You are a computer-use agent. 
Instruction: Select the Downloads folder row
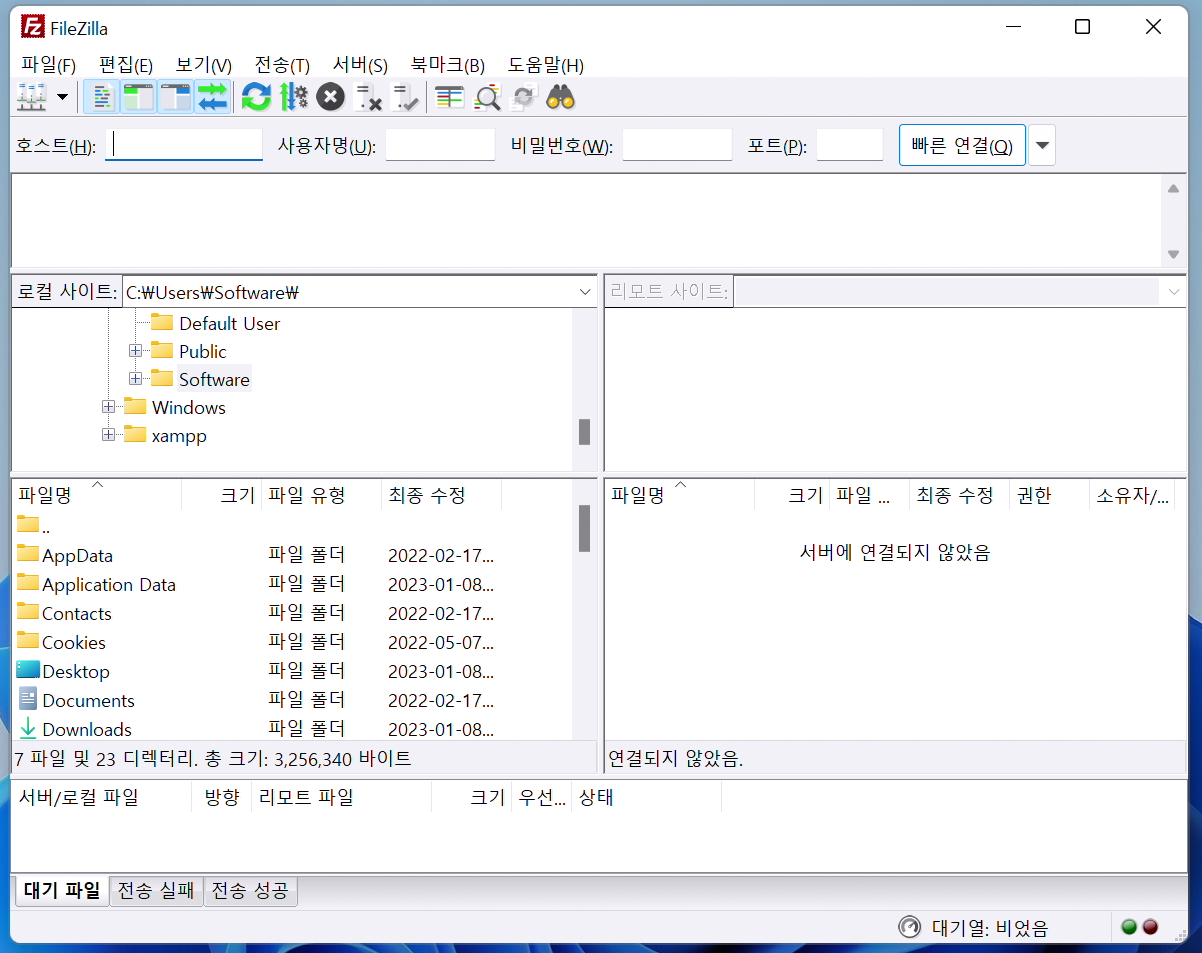click(x=292, y=729)
